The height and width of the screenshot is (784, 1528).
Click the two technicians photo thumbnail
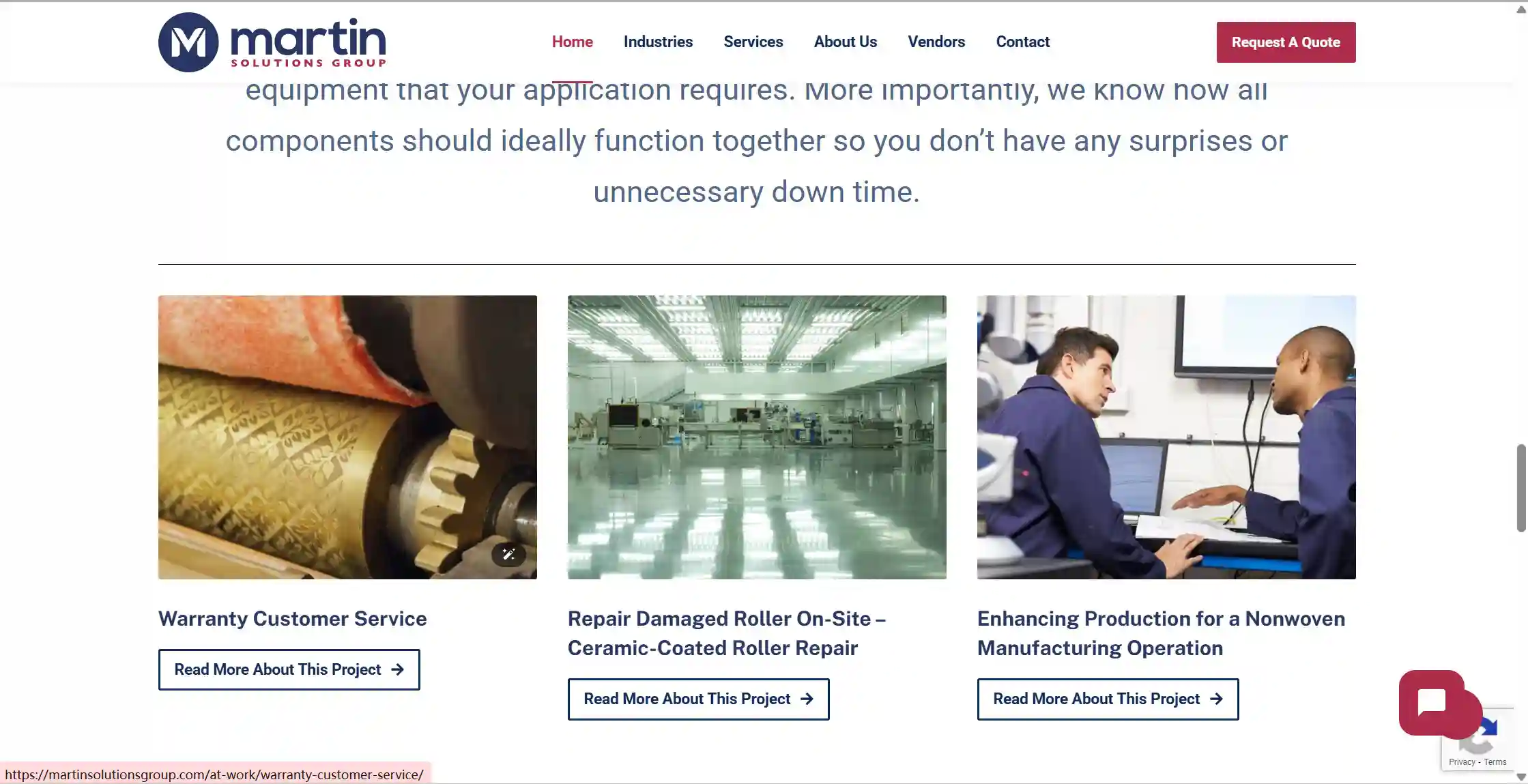pyautogui.click(x=1166, y=437)
